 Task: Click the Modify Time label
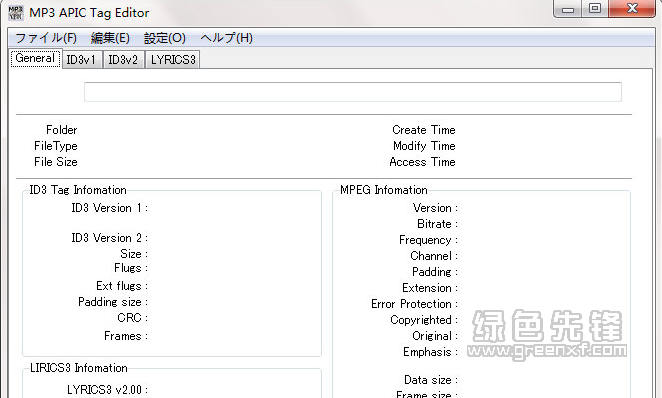tap(424, 146)
